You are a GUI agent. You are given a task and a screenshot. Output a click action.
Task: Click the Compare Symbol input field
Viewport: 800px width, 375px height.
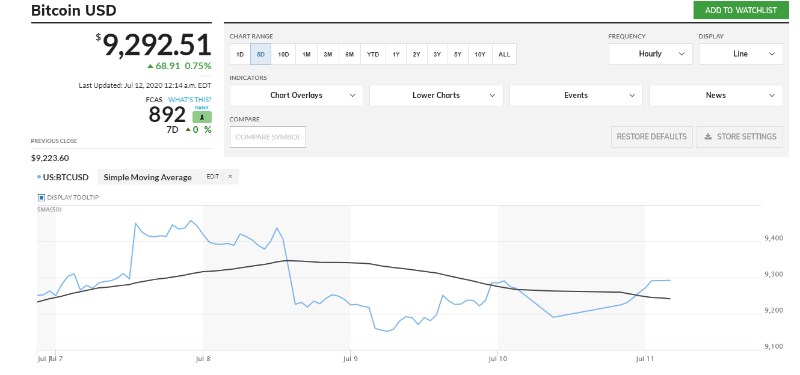[268, 137]
